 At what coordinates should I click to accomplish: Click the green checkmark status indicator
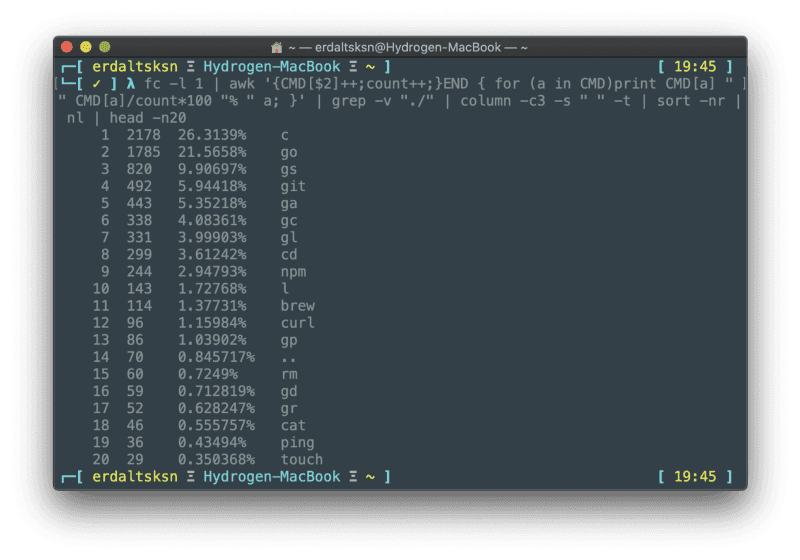tap(96, 84)
